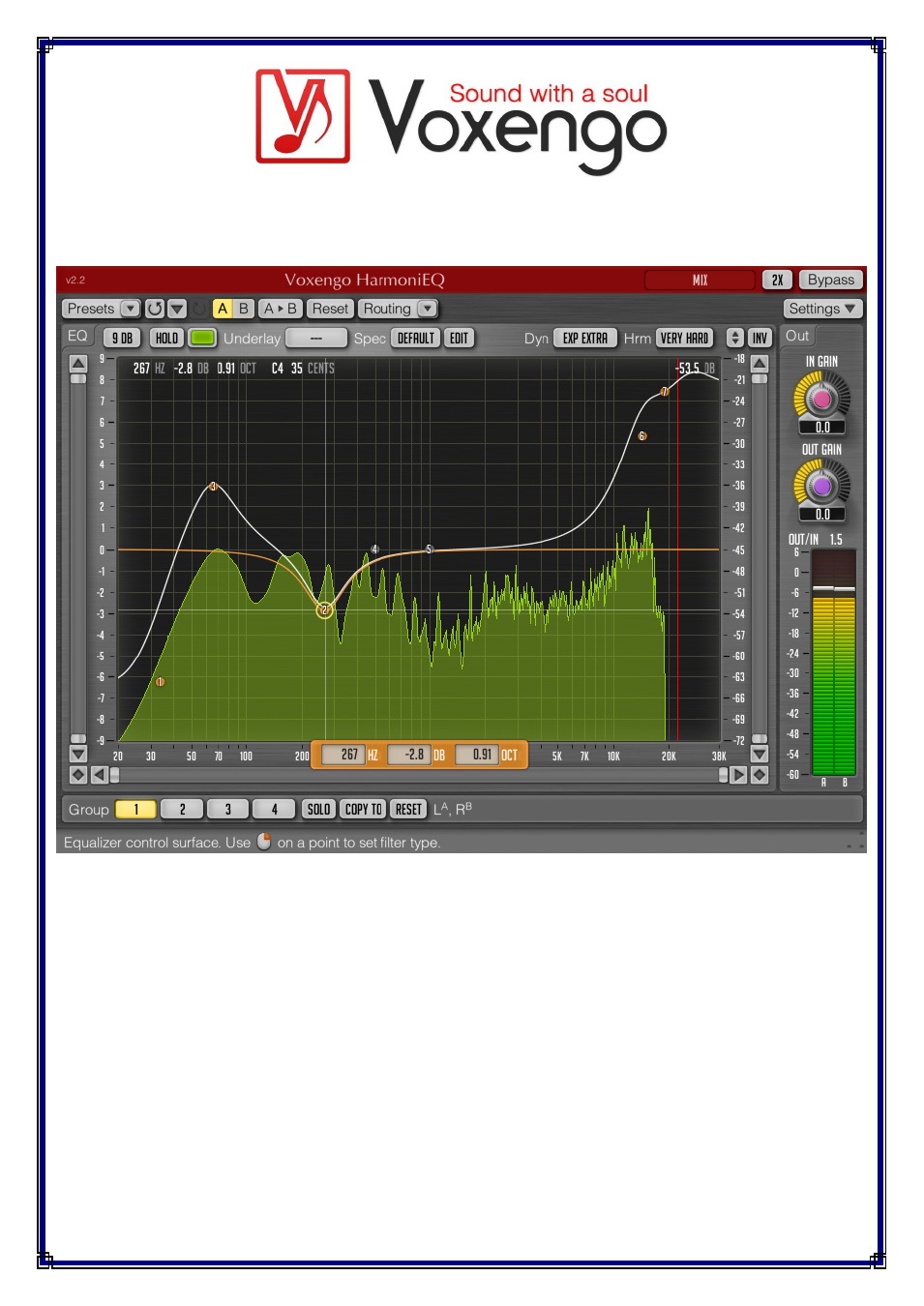Image resolution: width=924 pixels, height=1306 pixels.
Task: Switch to the Out tab
Action: click(x=797, y=336)
